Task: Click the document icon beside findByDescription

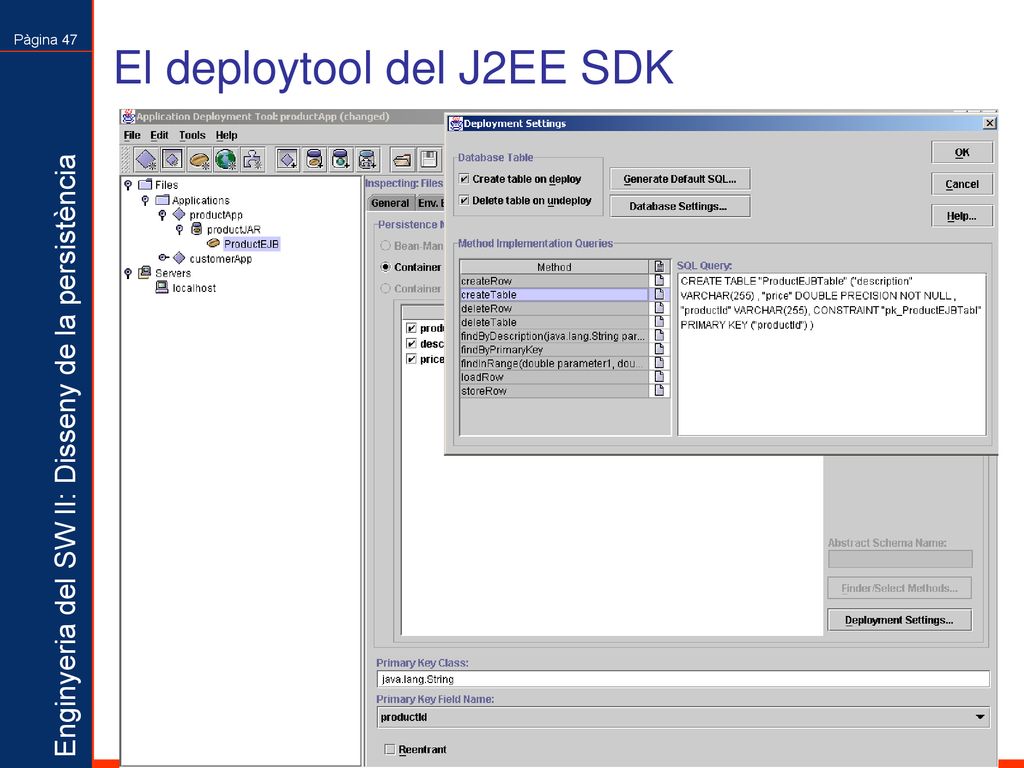Action: [x=659, y=335]
